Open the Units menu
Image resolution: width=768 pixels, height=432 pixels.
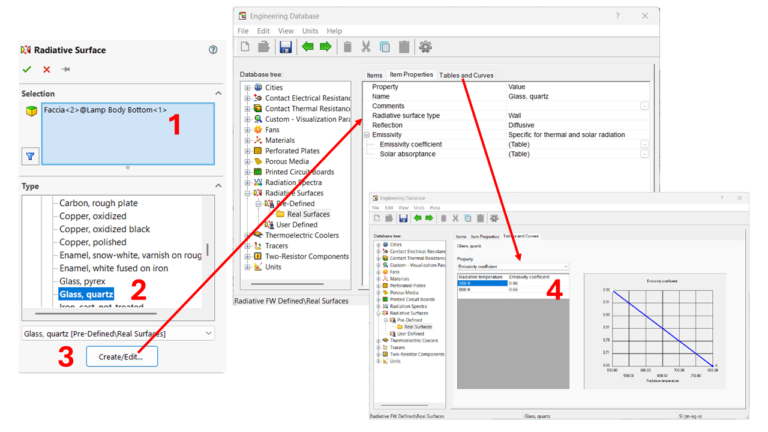(x=310, y=31)
